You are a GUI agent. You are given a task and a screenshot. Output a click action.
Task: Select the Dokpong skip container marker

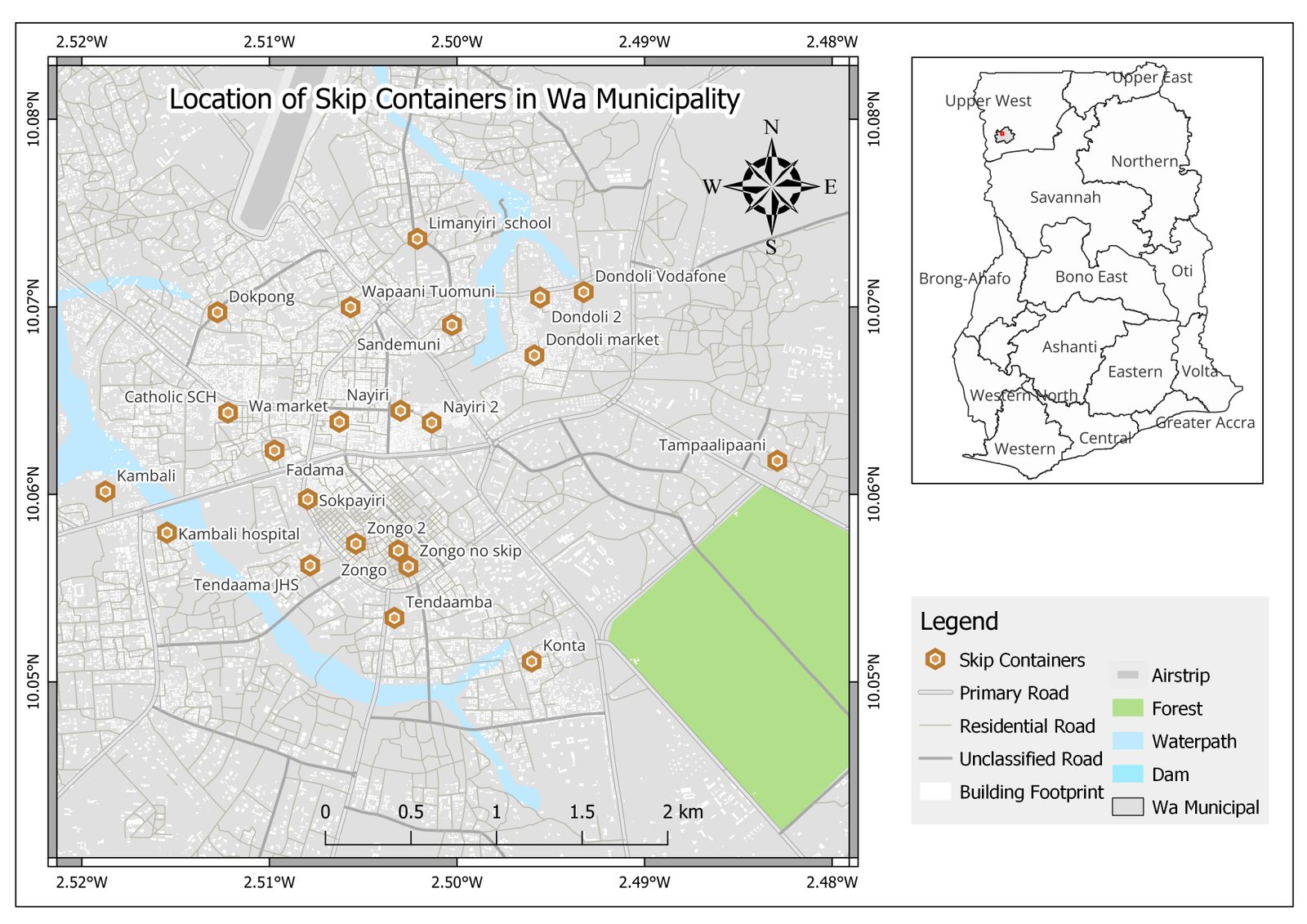click(x=216, y=312)
